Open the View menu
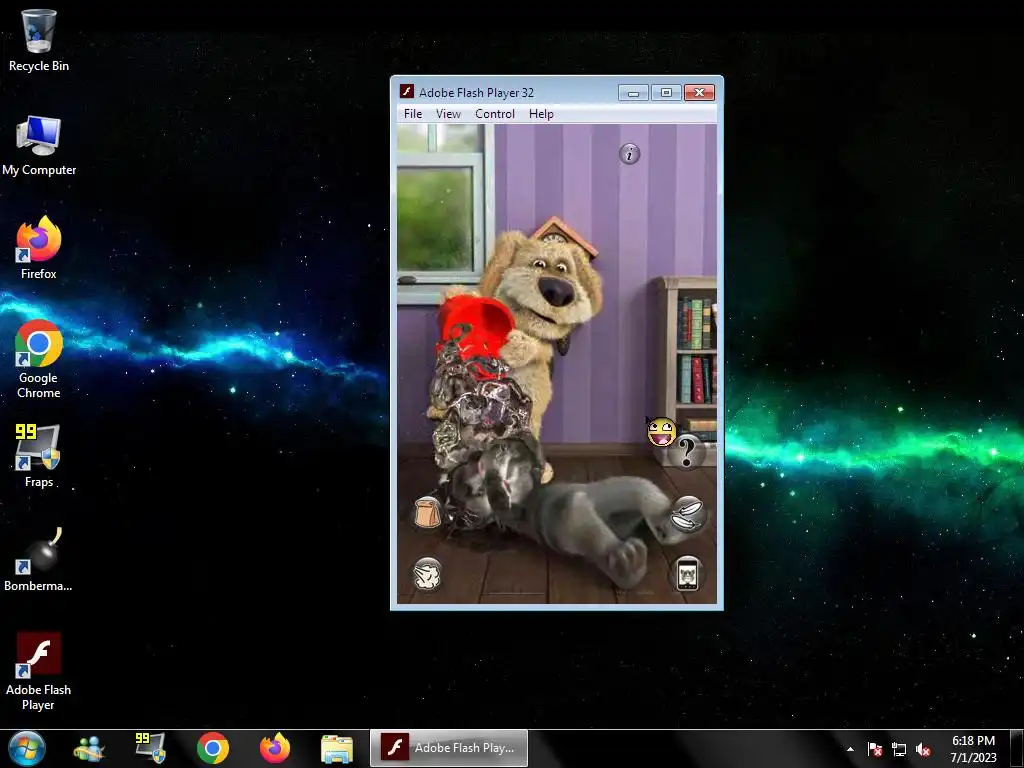 (x=448, y=114)
